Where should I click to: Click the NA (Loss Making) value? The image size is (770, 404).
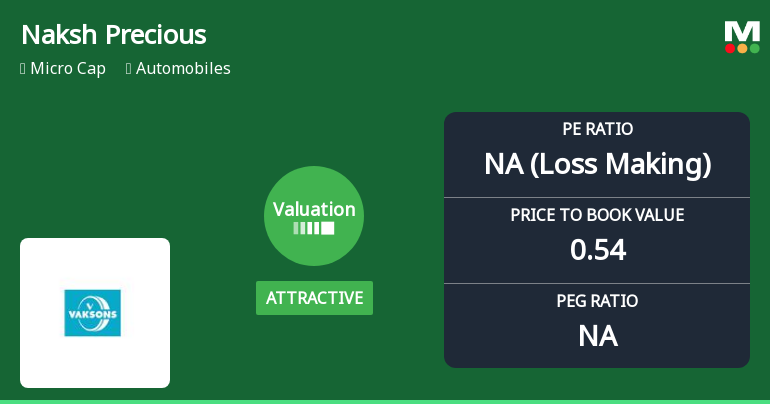click(597, 164)
